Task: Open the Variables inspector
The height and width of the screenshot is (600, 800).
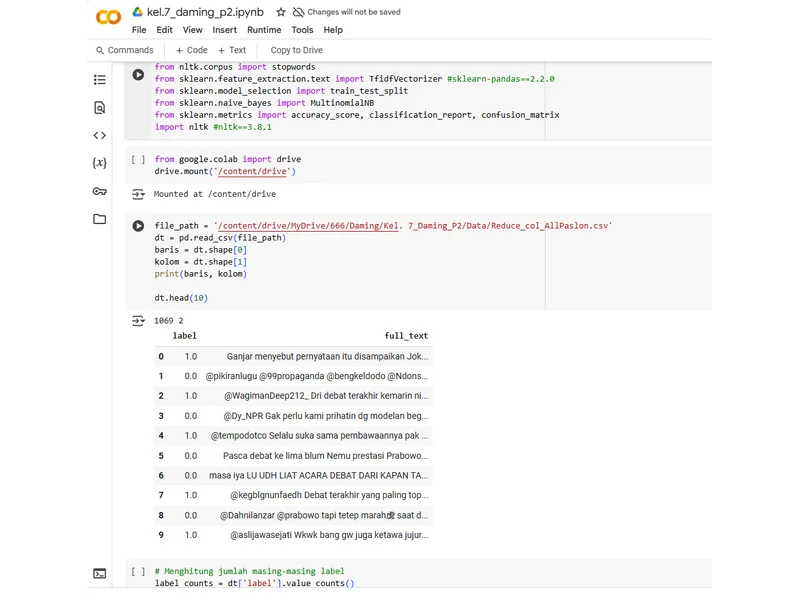Action: pyautogui.click(x=98, y=162)
